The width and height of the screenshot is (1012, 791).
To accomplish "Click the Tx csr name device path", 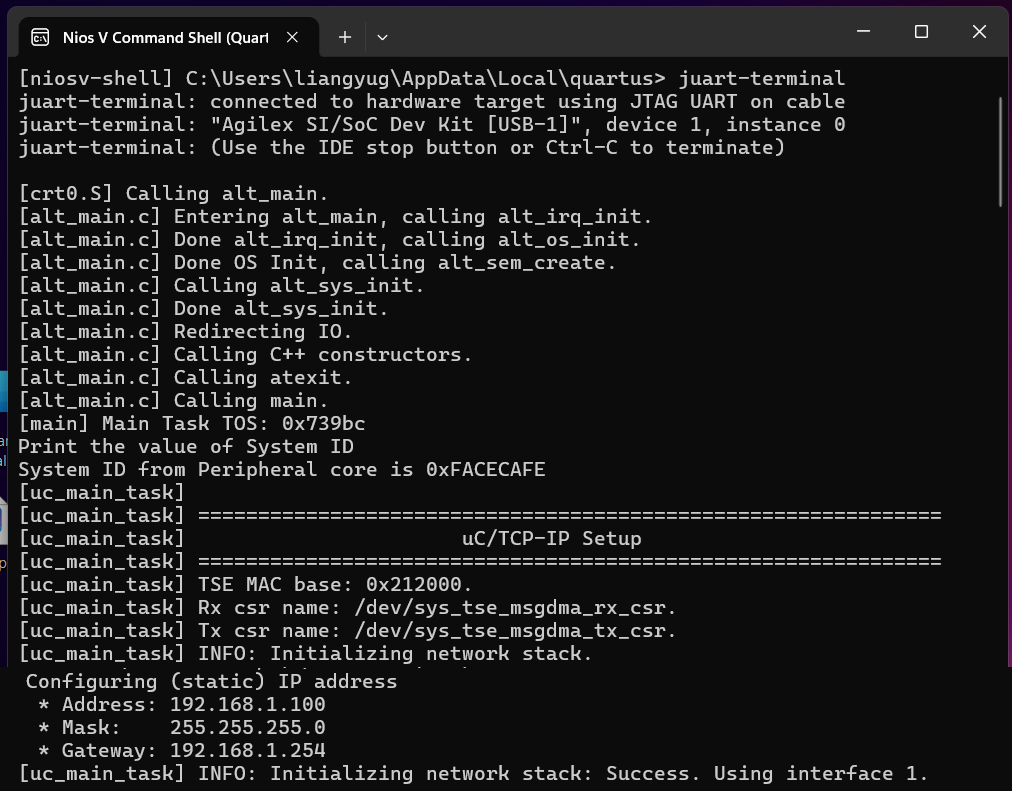I will 515,630.
